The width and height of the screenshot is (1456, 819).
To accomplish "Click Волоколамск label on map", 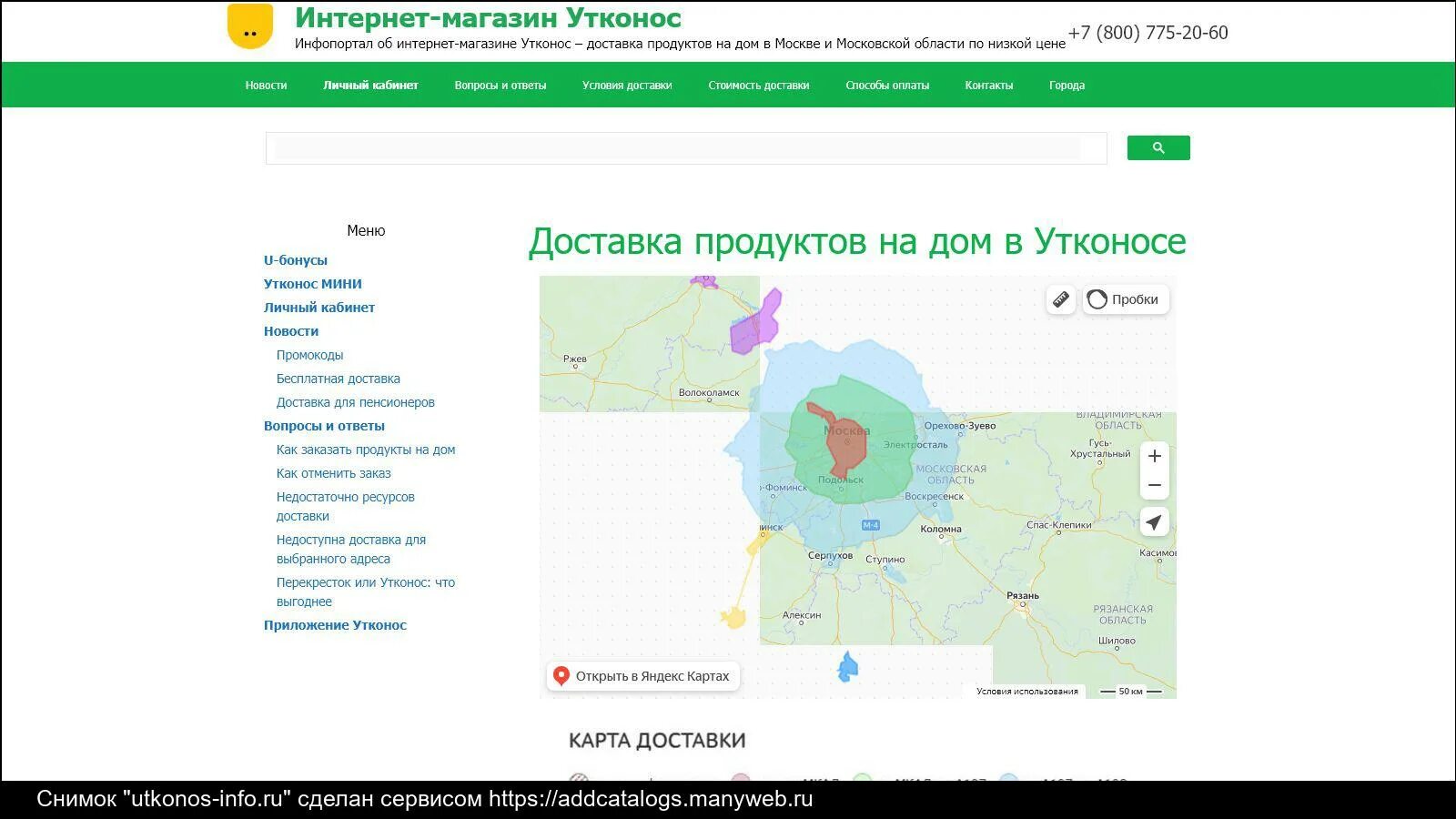I will (710, 393).
